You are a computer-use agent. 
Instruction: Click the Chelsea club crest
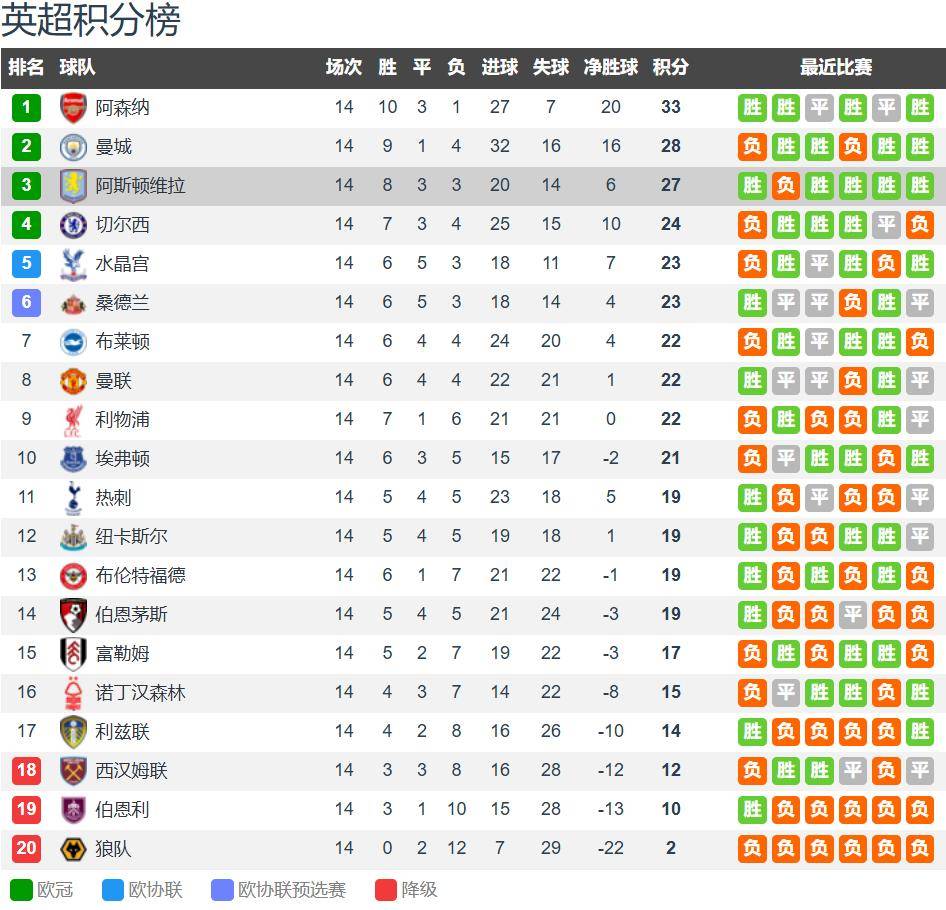tap(74, 225)
